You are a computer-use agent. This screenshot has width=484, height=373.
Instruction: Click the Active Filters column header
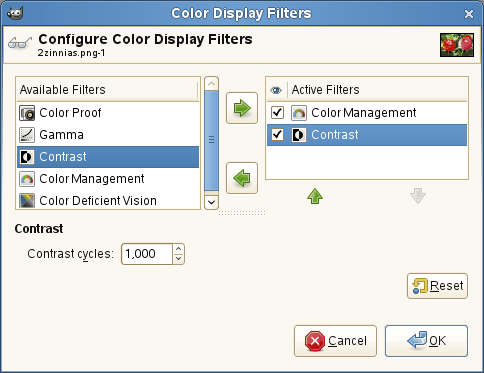(x=377, y=90)
